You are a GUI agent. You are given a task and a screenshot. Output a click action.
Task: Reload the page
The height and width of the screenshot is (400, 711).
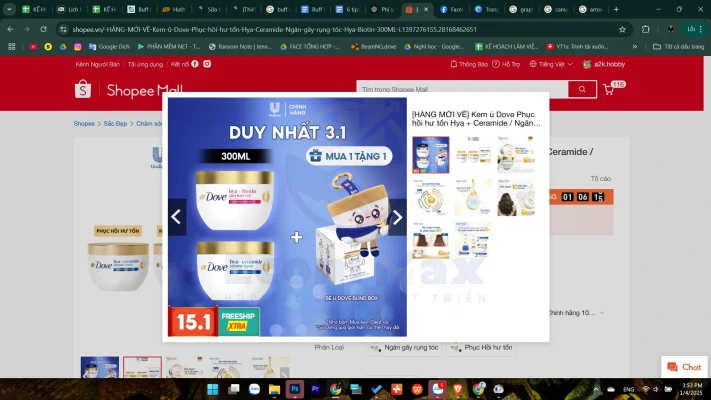click(44, 29)
